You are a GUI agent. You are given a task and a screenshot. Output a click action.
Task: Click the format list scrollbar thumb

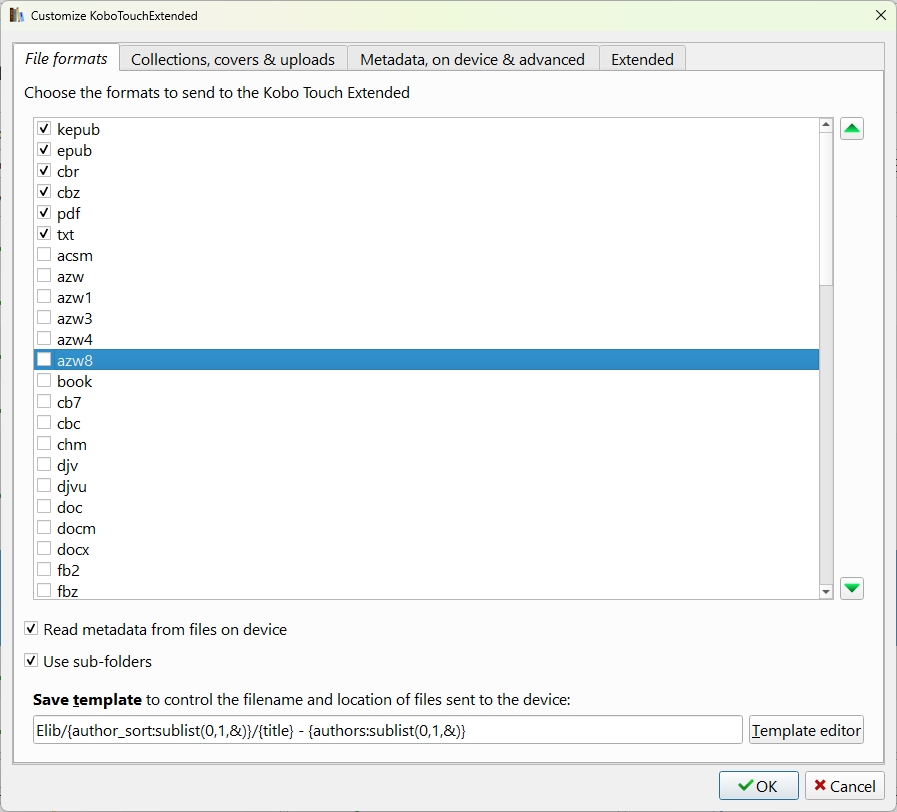pos(825,209)
